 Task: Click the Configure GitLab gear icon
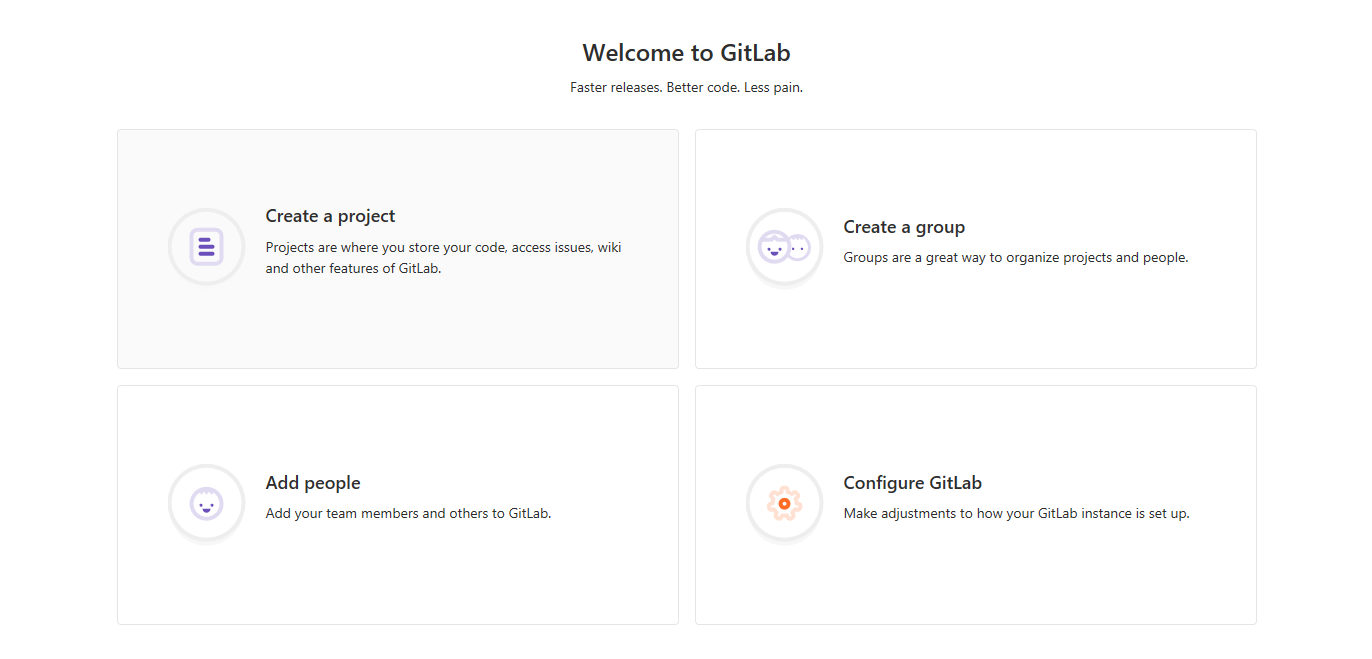784,503
